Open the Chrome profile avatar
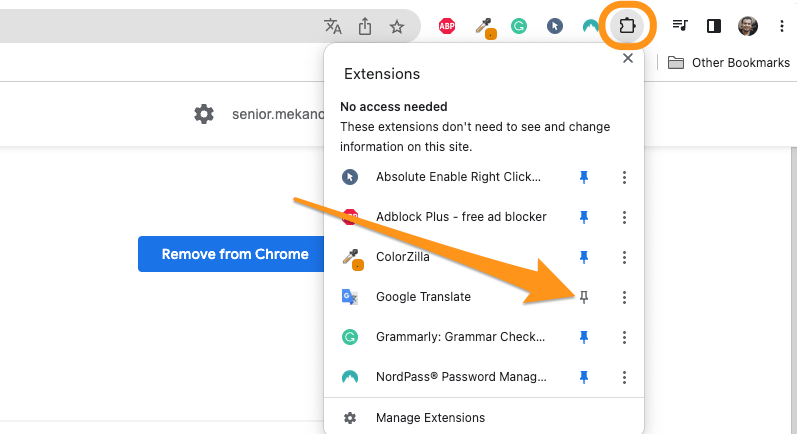Viewport: 797px width, 434px height. coord(748,26)
